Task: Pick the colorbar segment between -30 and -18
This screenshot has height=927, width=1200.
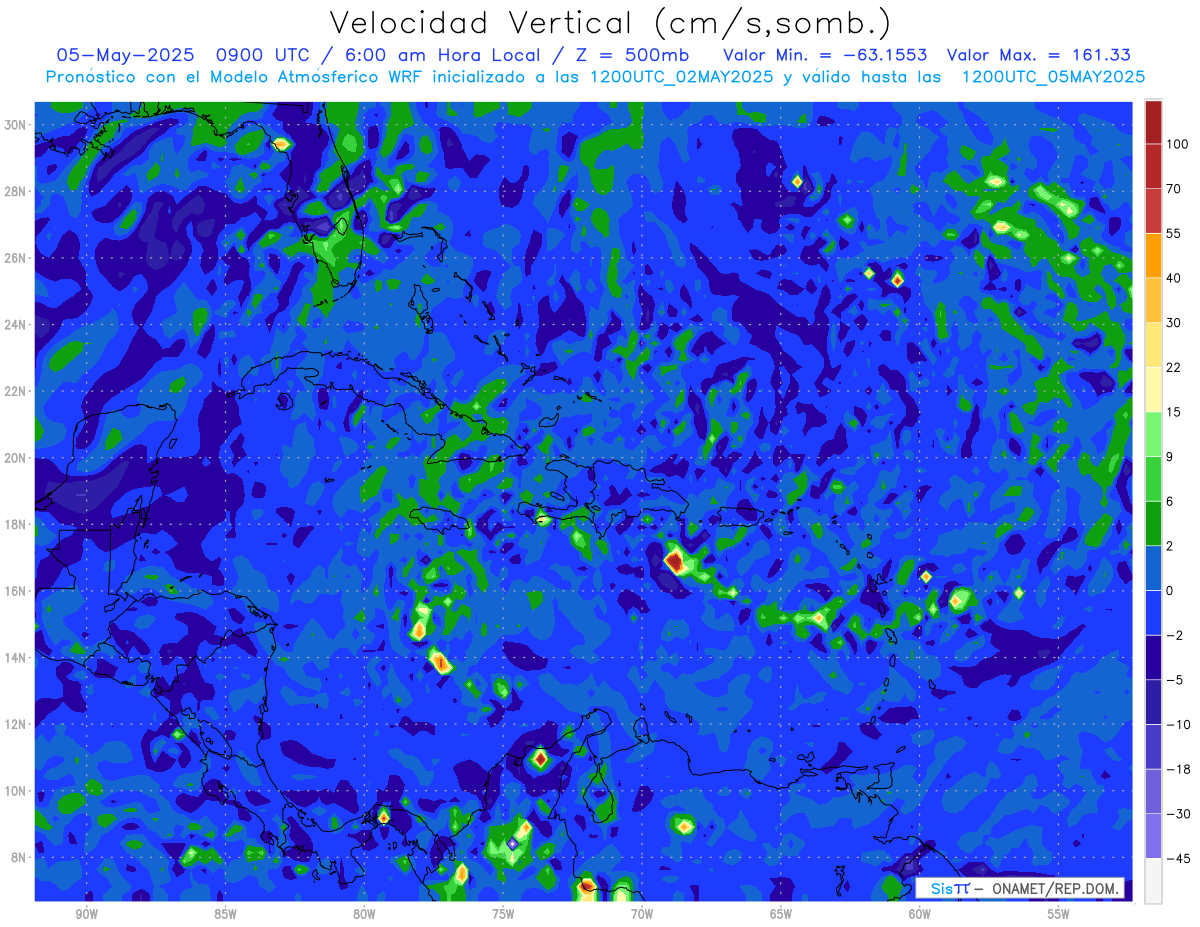Action: click(x=1153, y=790)
